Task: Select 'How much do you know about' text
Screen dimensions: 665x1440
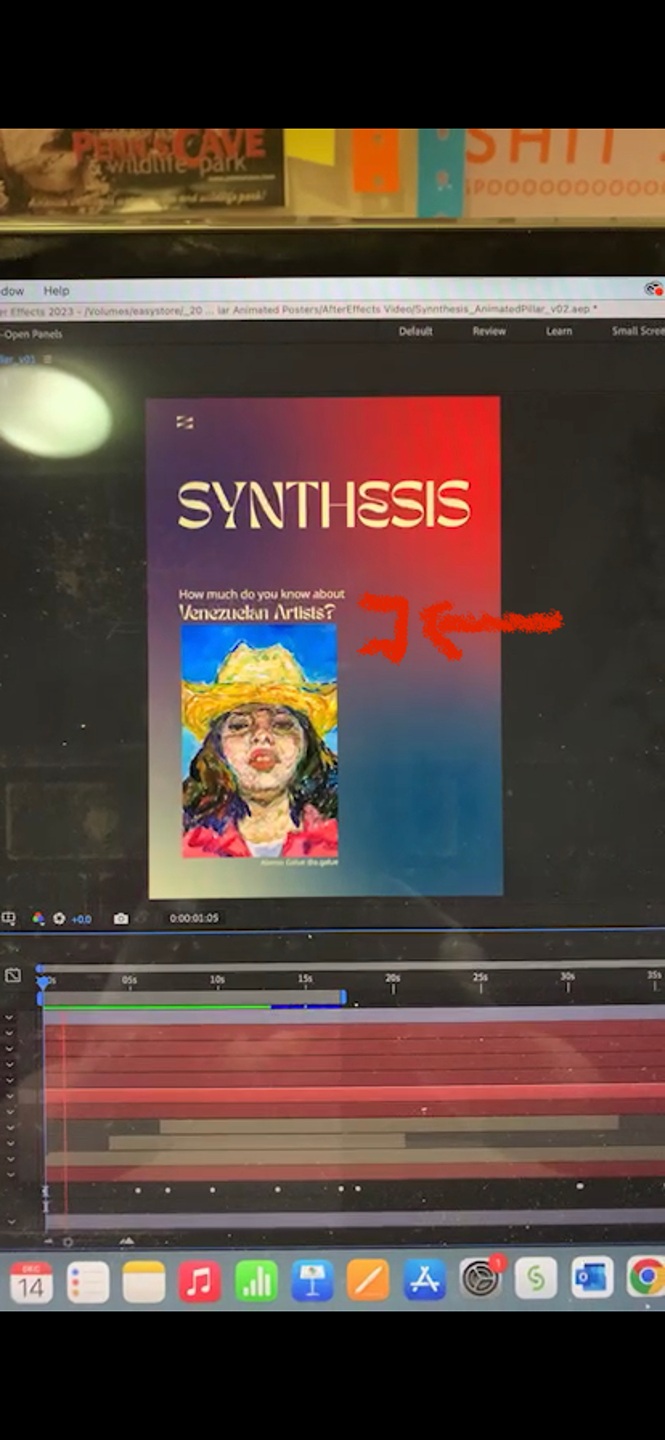Action: click(262, 594)
